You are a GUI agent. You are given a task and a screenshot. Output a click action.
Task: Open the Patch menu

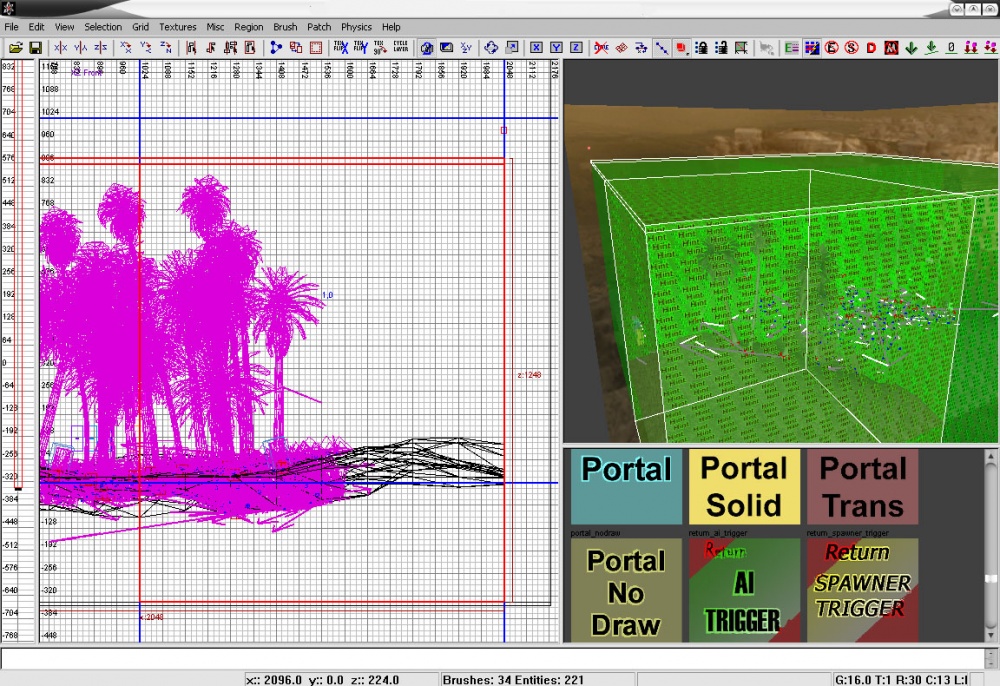[x=319, y=27]
